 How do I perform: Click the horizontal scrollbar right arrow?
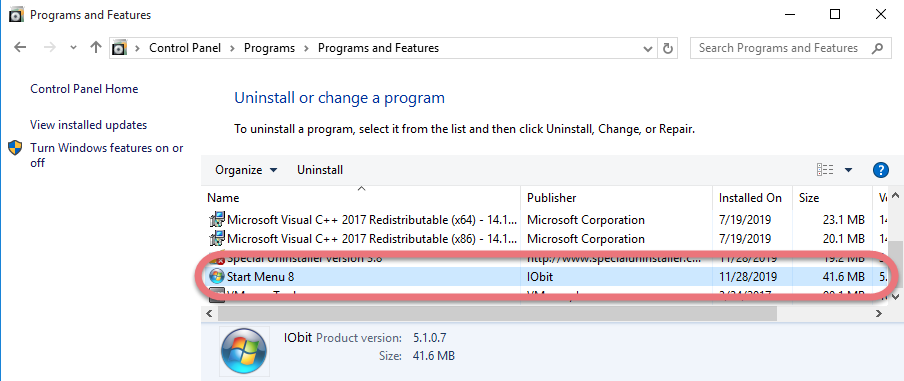[879, 314]
